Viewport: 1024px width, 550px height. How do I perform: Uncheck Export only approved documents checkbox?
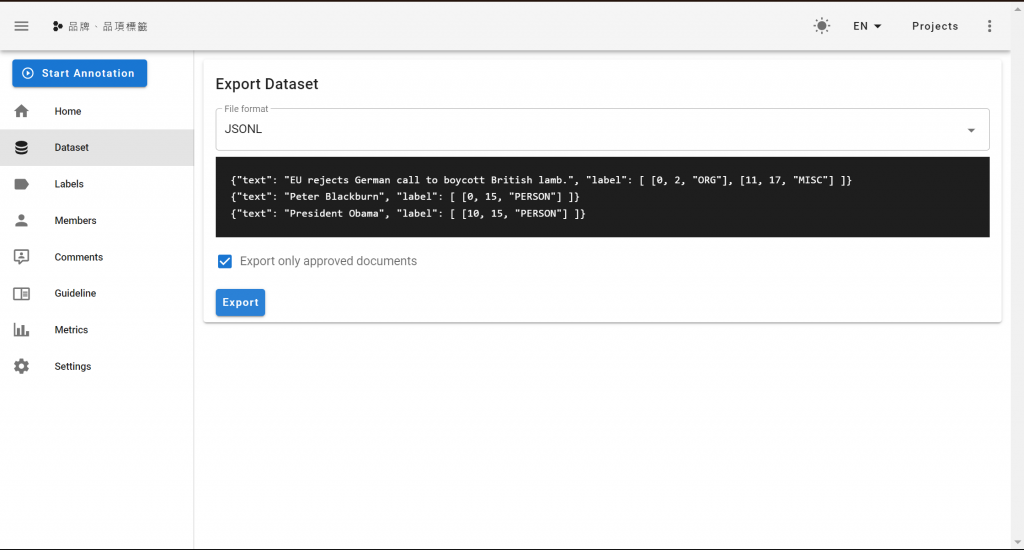pyautogui.click(x=225, y=261)
